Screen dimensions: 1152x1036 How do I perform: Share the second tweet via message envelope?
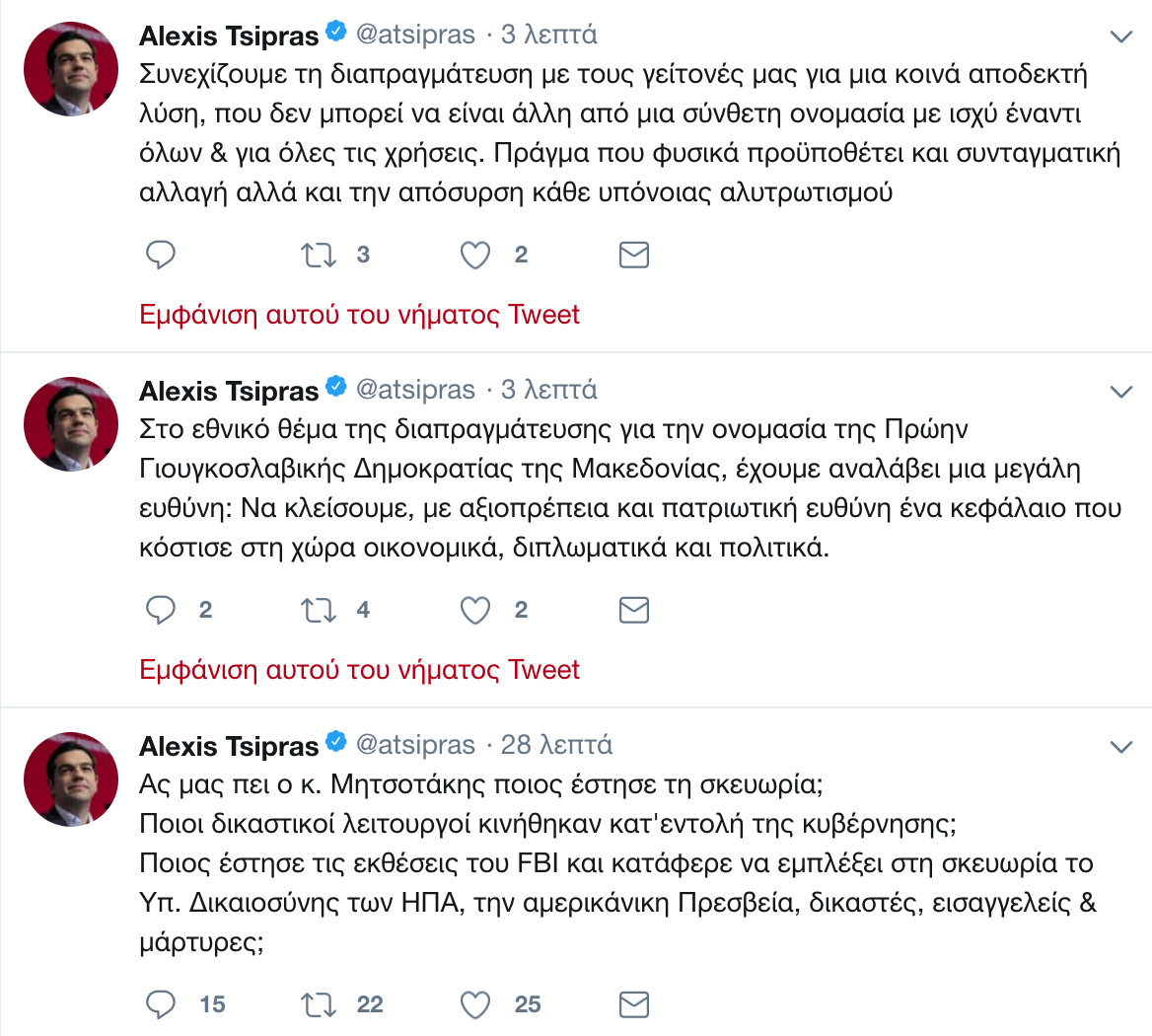[633, 611]
